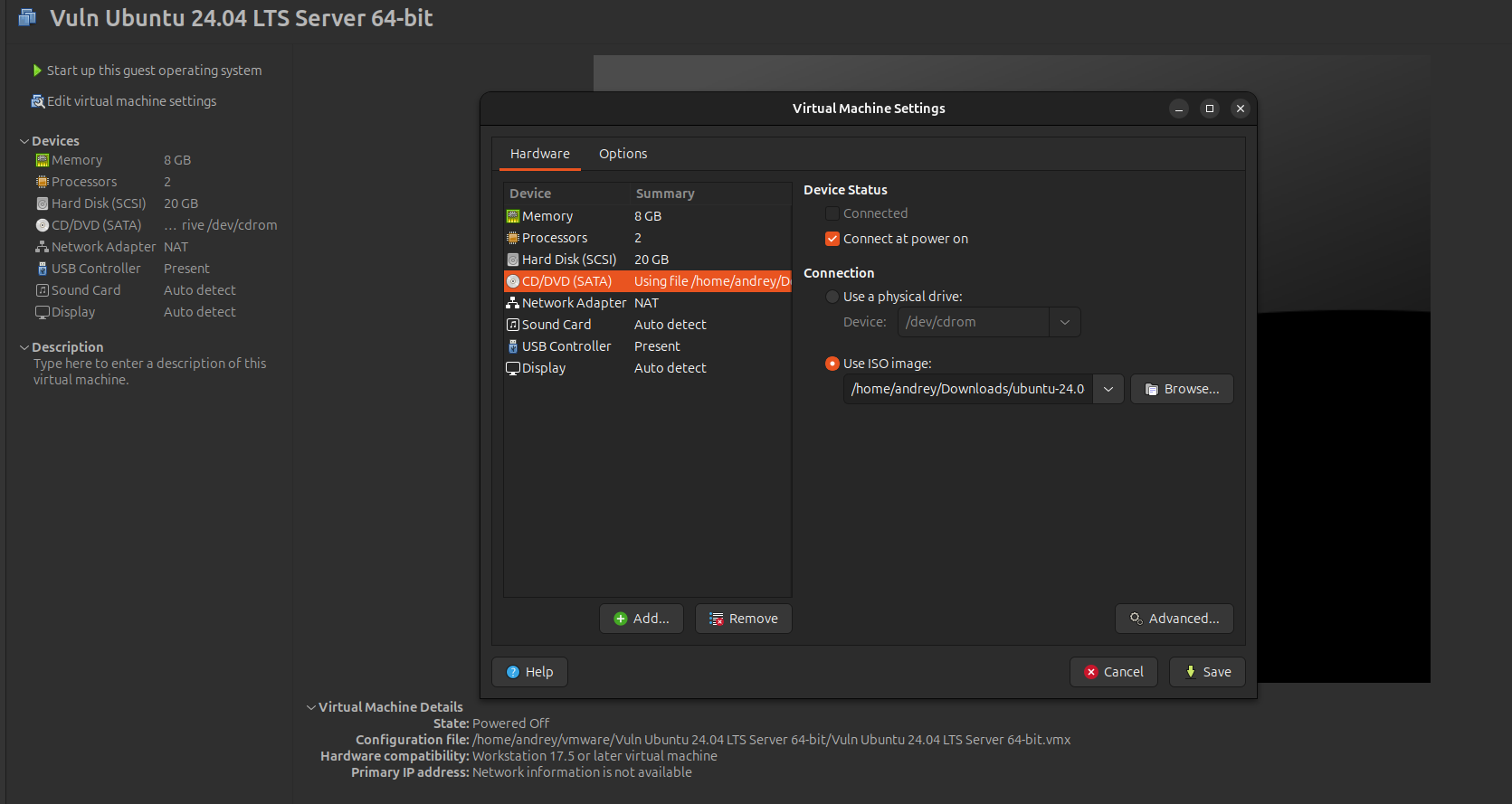
Task: Click the Processors icon in sidebar Devices
Action: tap(43, 182)
